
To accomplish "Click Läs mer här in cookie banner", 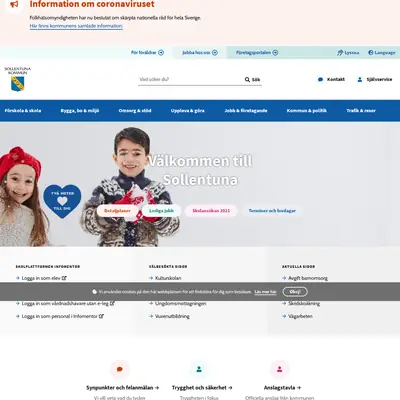I will [265, 292].
